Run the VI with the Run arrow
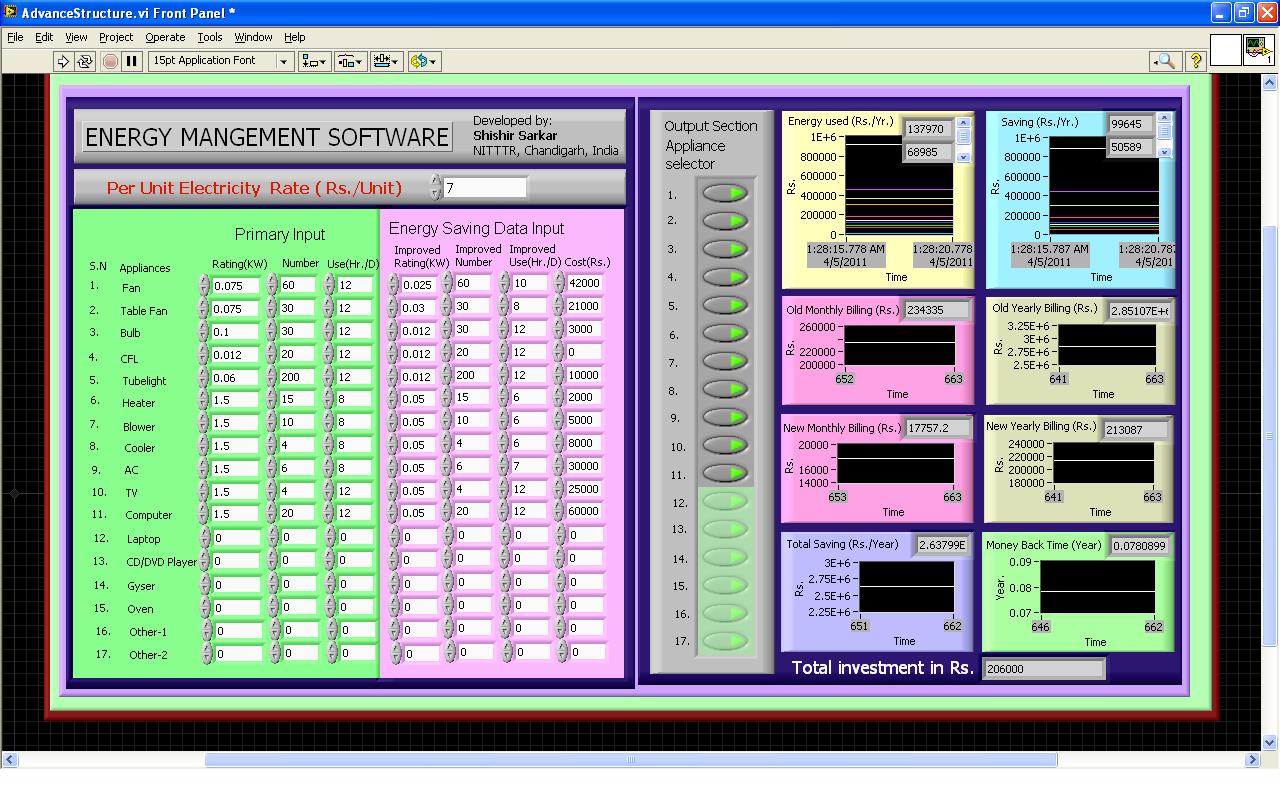1280x800 pixels. (63, 61)
